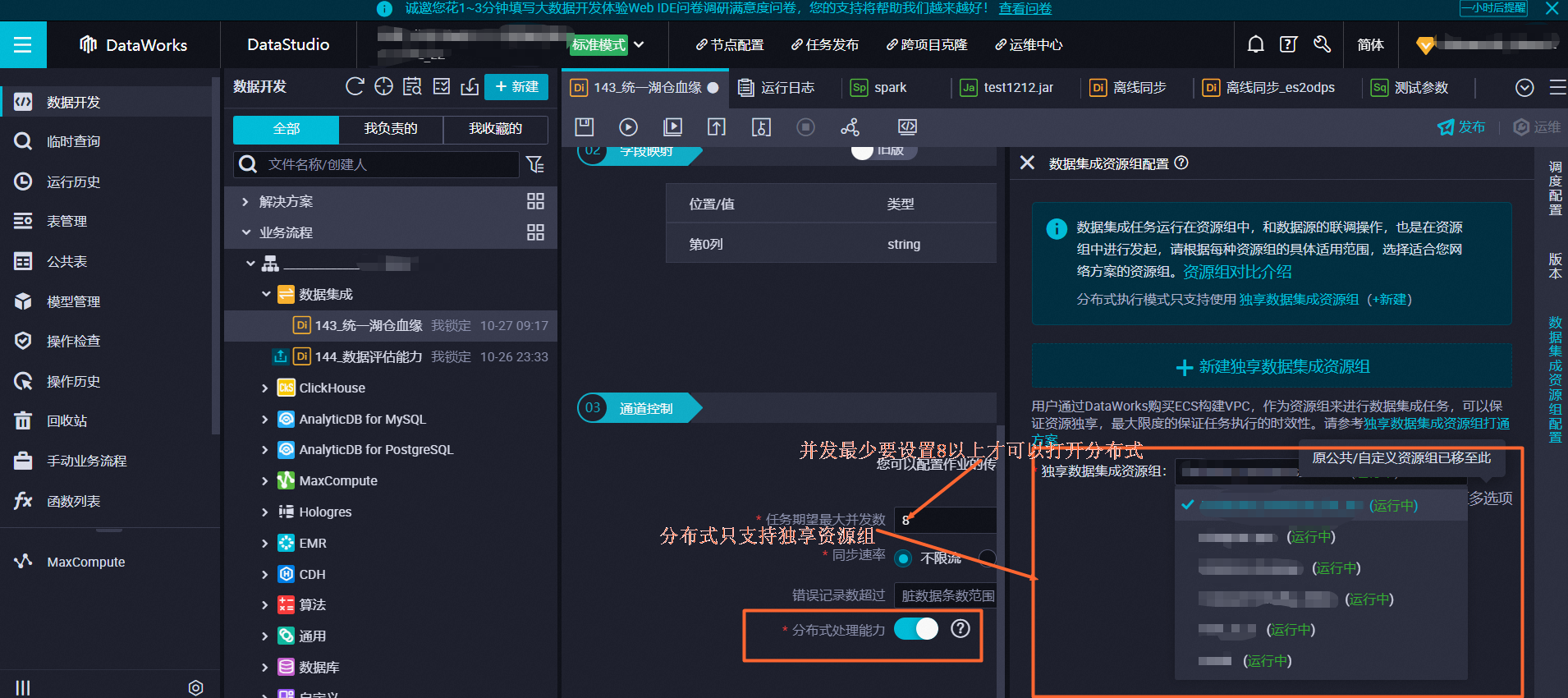
Task: Click the refresh icon in 数据开发 panel
Action: click(x=355, y=86)
